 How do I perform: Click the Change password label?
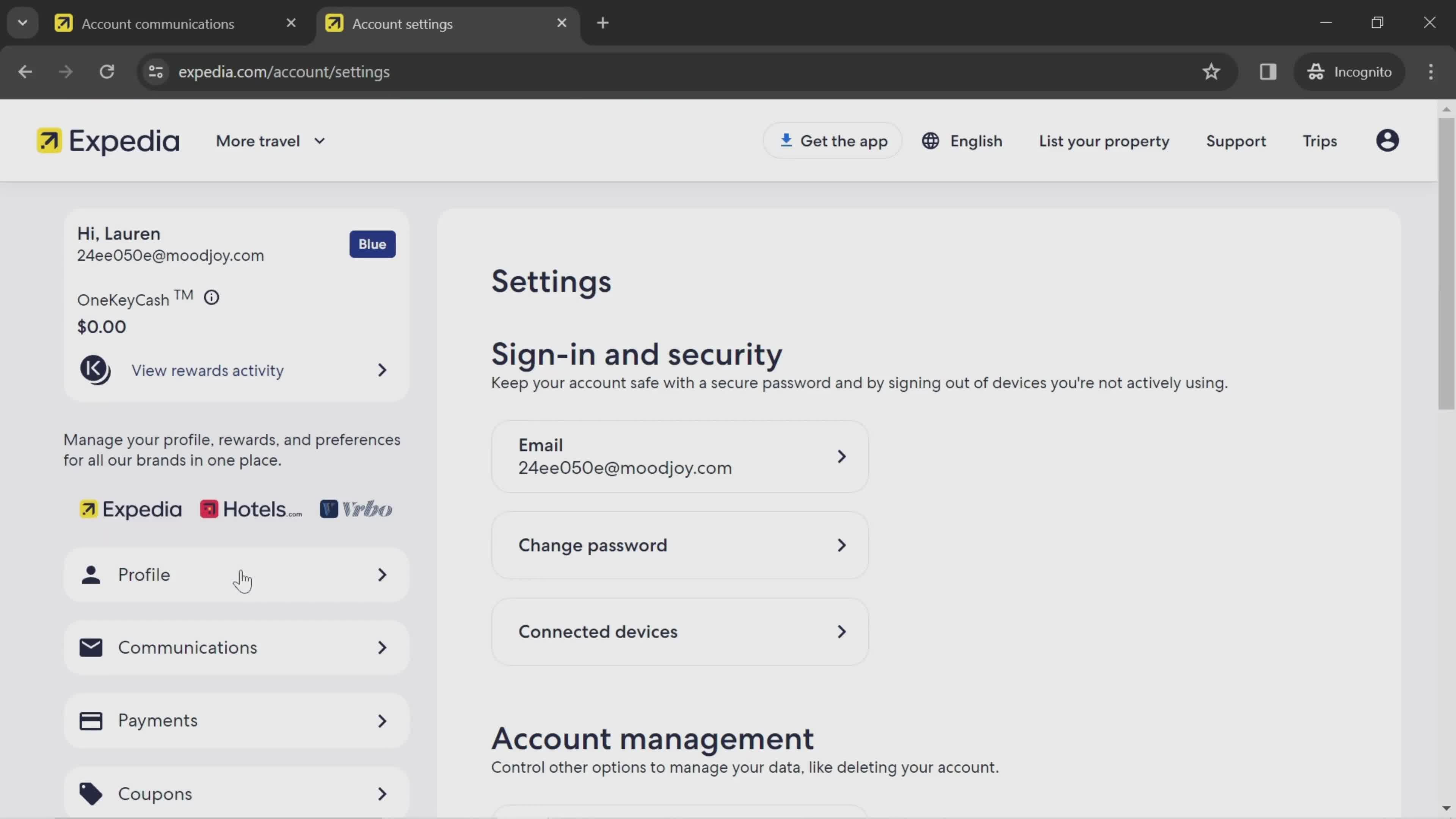[592, 546]
